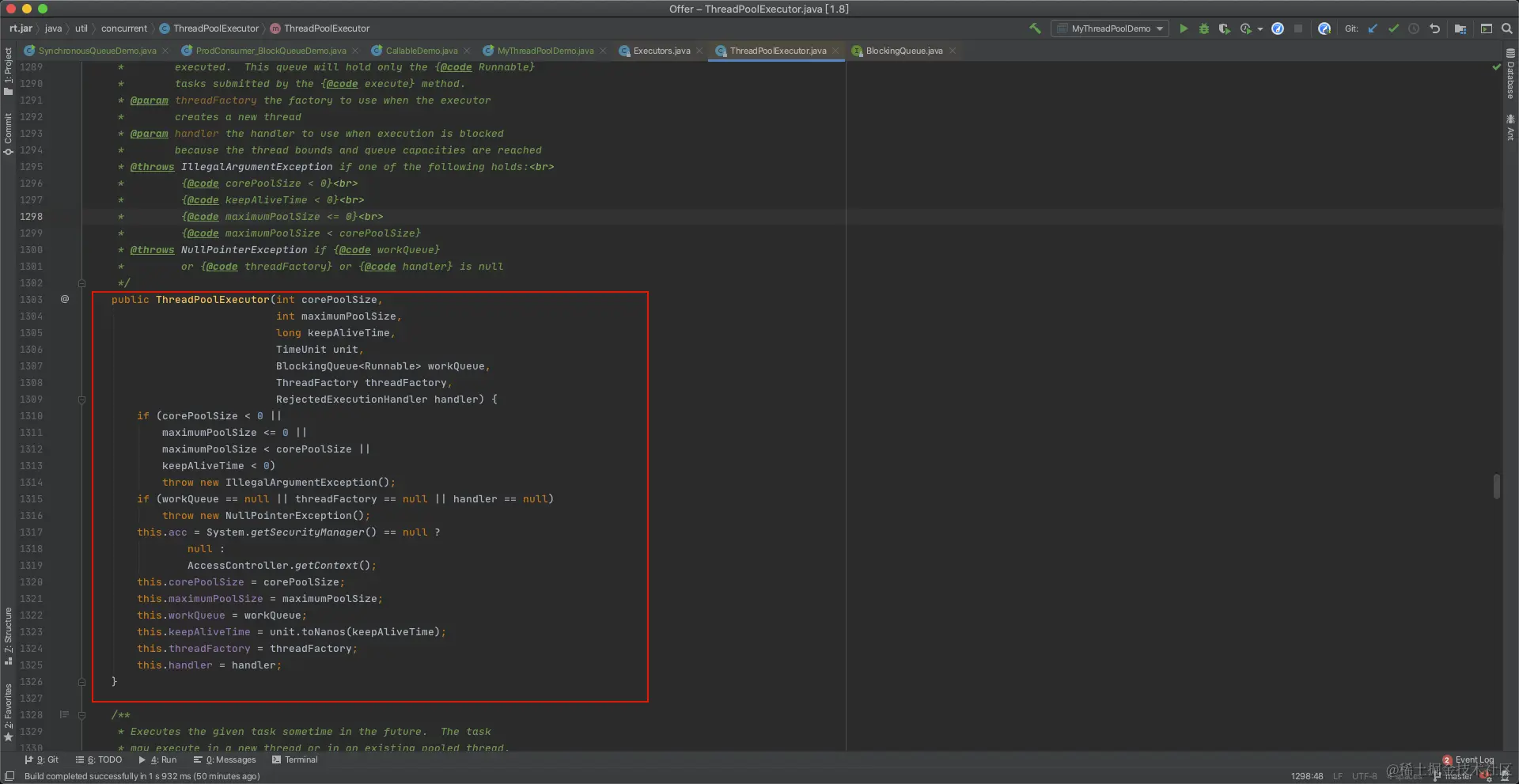
Task: Close the CallableDemo.java tab
Action: [467, 51]
